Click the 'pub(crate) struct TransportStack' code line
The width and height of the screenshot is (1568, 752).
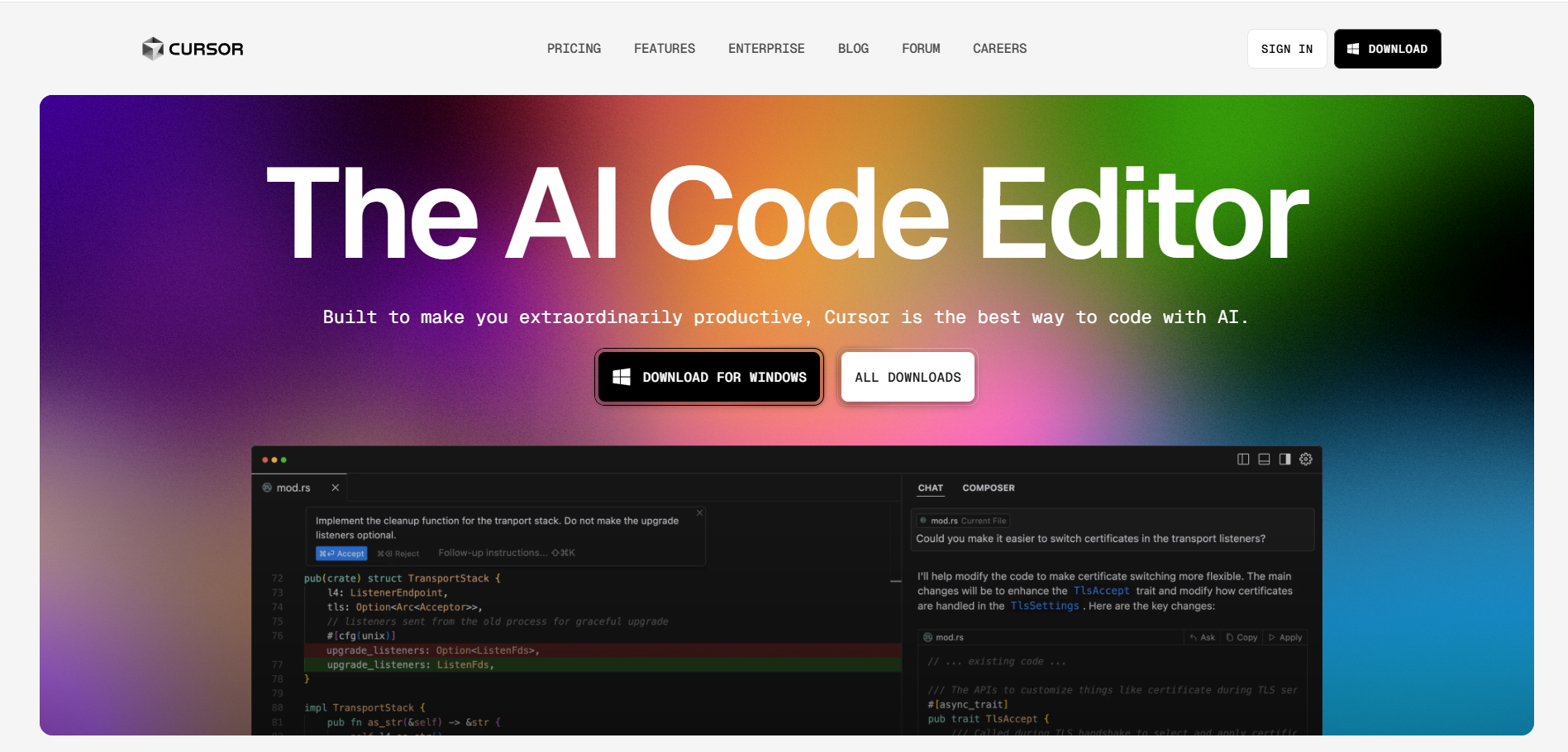click(x=403, y=578)
